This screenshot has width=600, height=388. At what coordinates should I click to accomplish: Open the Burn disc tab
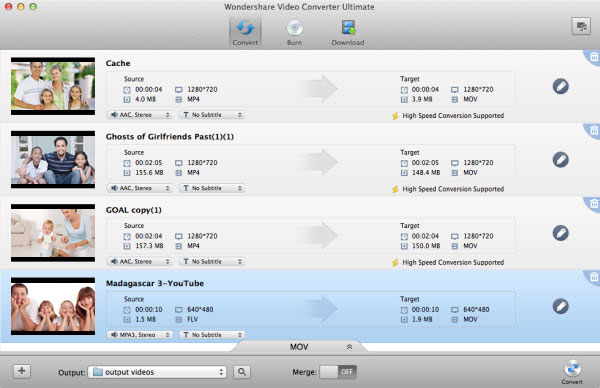294,33
